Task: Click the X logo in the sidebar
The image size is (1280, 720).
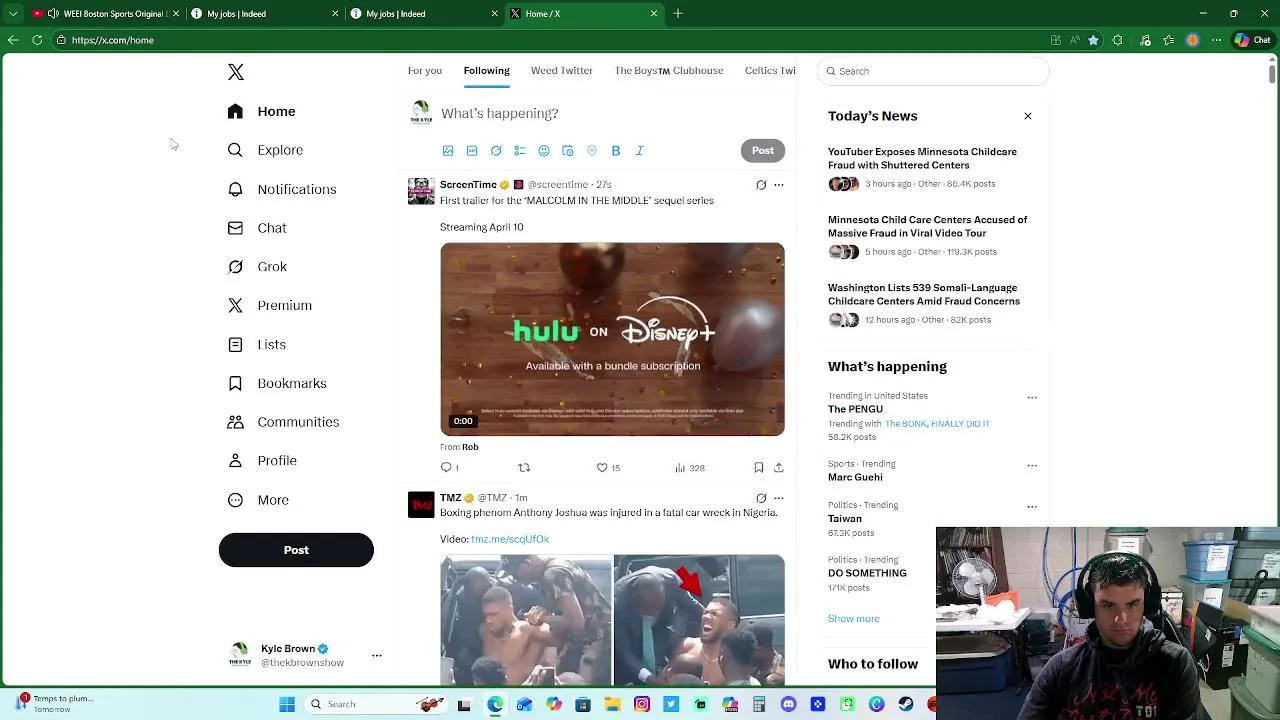Action: 236,72
